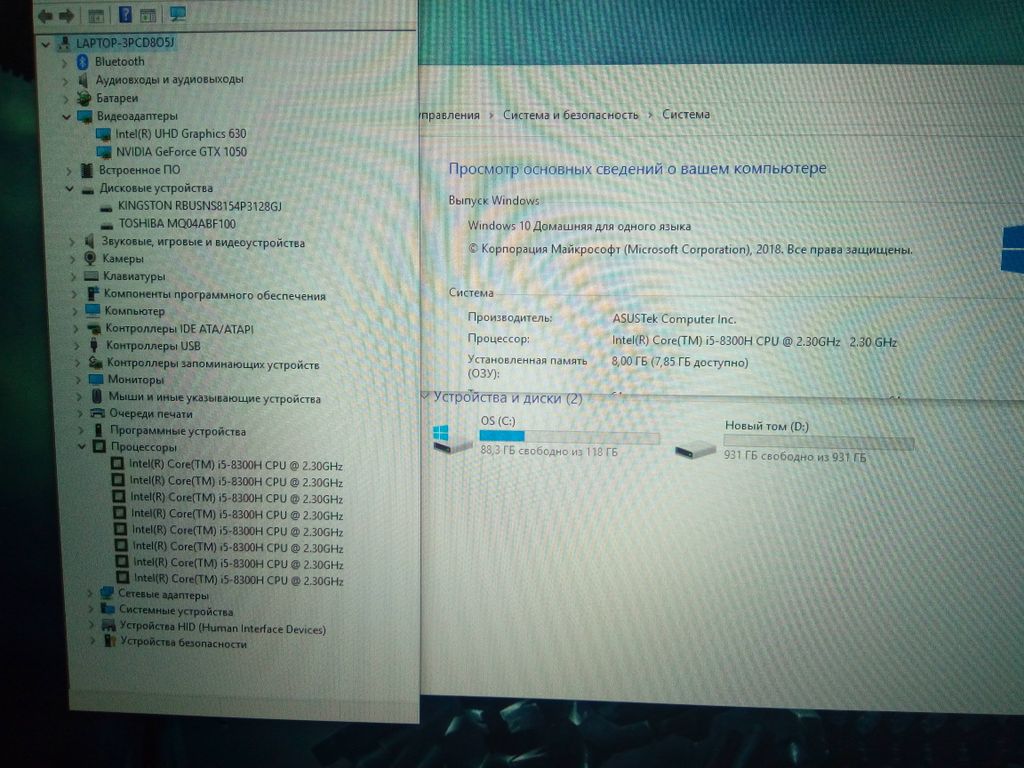Select the LAPTOP-3PCD8O5J computer name
Screen dimensions: 1024x768
tap(125, 43)
